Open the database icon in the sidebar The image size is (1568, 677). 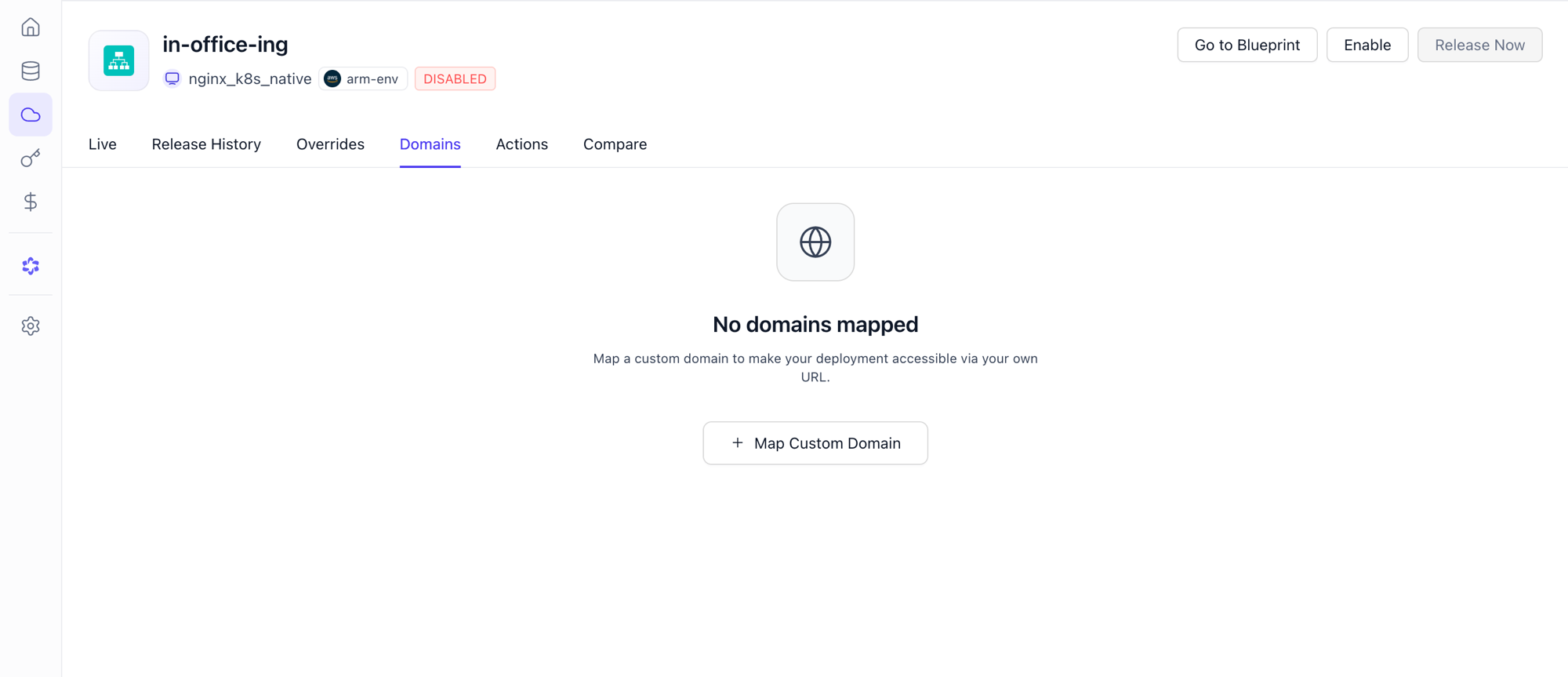[31, 71]
